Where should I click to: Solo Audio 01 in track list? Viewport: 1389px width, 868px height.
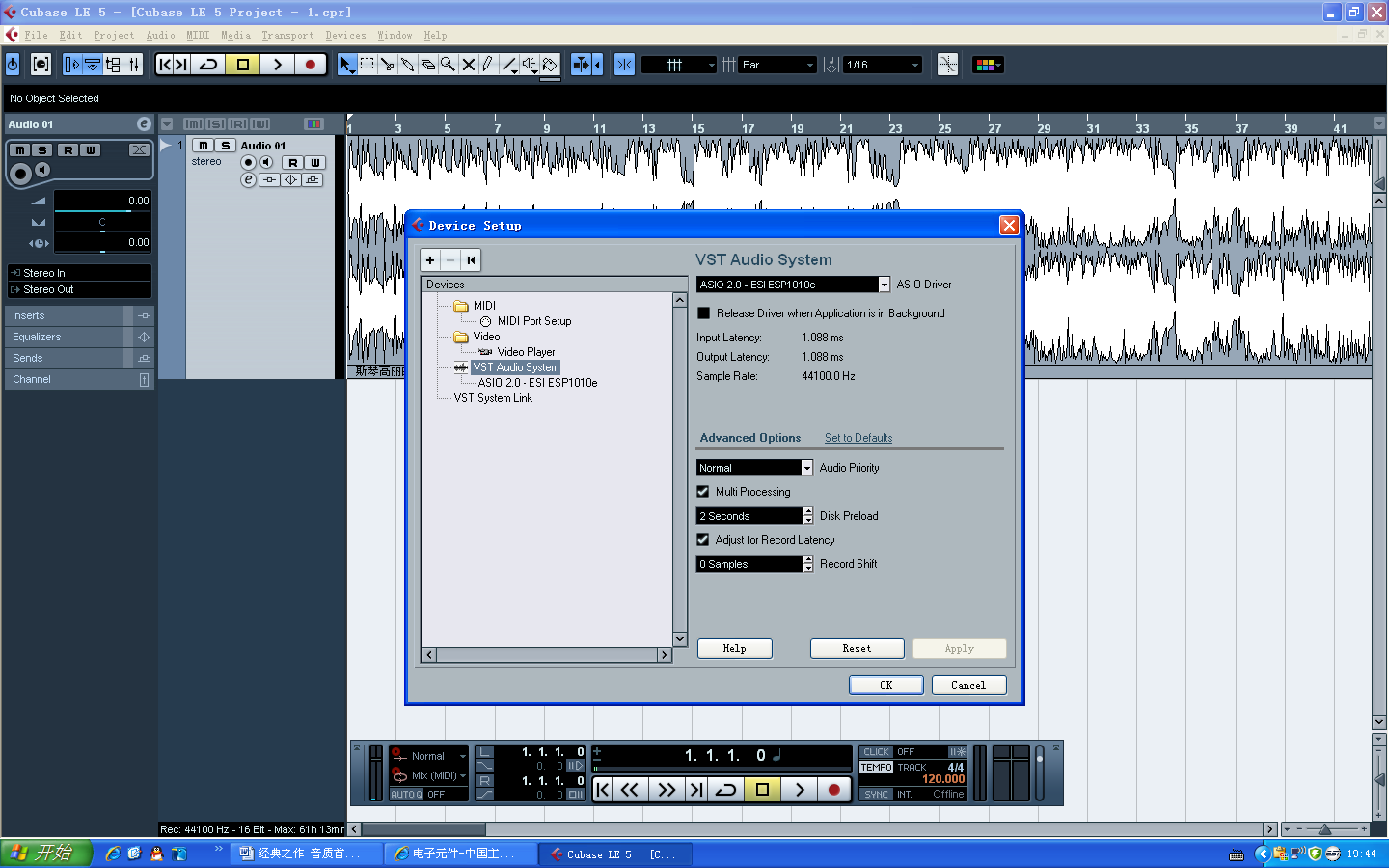coord(225,146)
